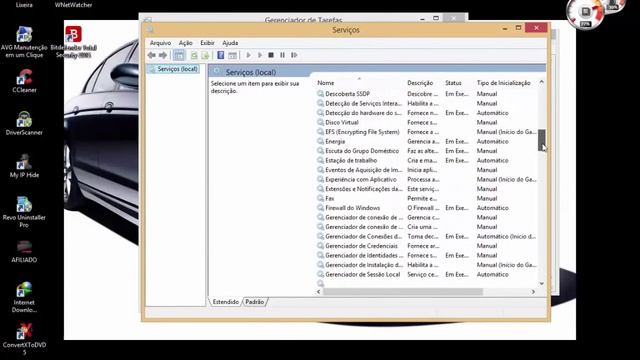Open Bitdefender Total Security desktop icon
640x360 pixels.
[x=73, y=42]
